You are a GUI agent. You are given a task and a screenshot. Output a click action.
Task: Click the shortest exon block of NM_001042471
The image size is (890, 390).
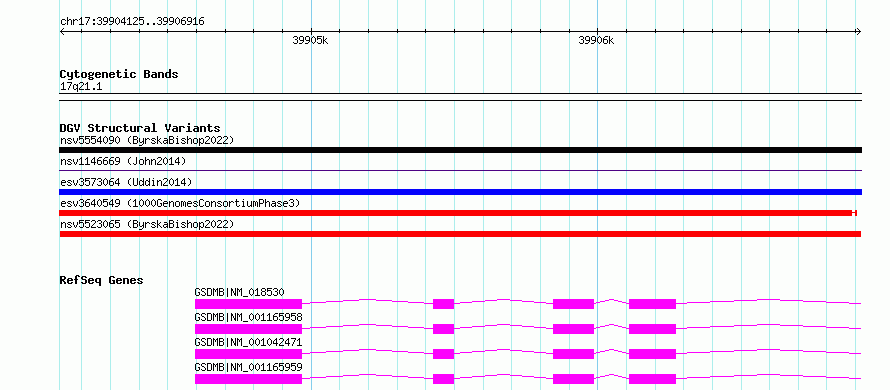click(x=443, y=354)
